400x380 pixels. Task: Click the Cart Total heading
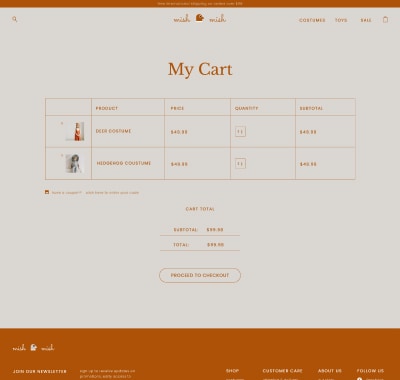tap(200, 209)
